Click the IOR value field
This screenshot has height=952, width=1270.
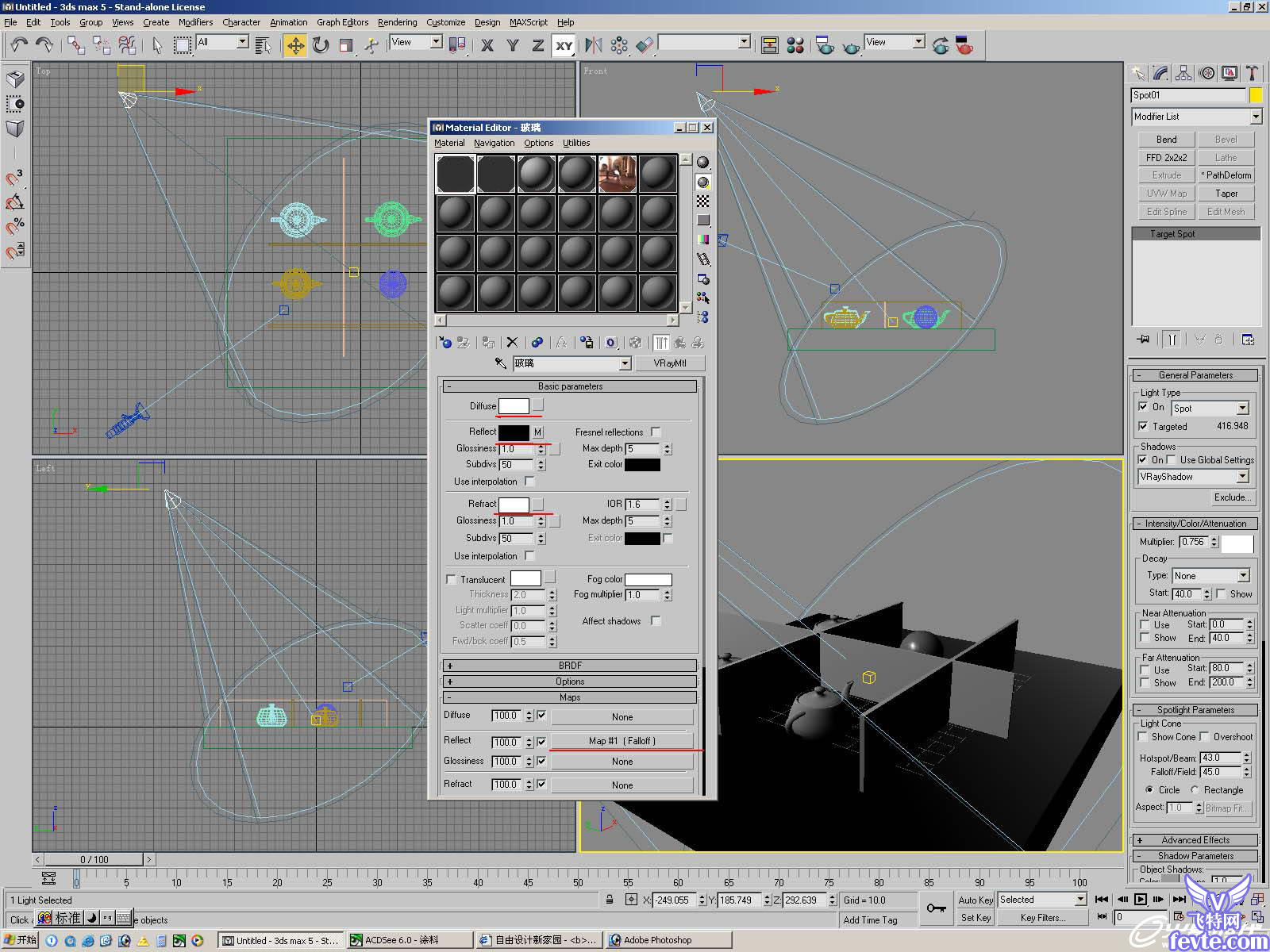point(643,504)
